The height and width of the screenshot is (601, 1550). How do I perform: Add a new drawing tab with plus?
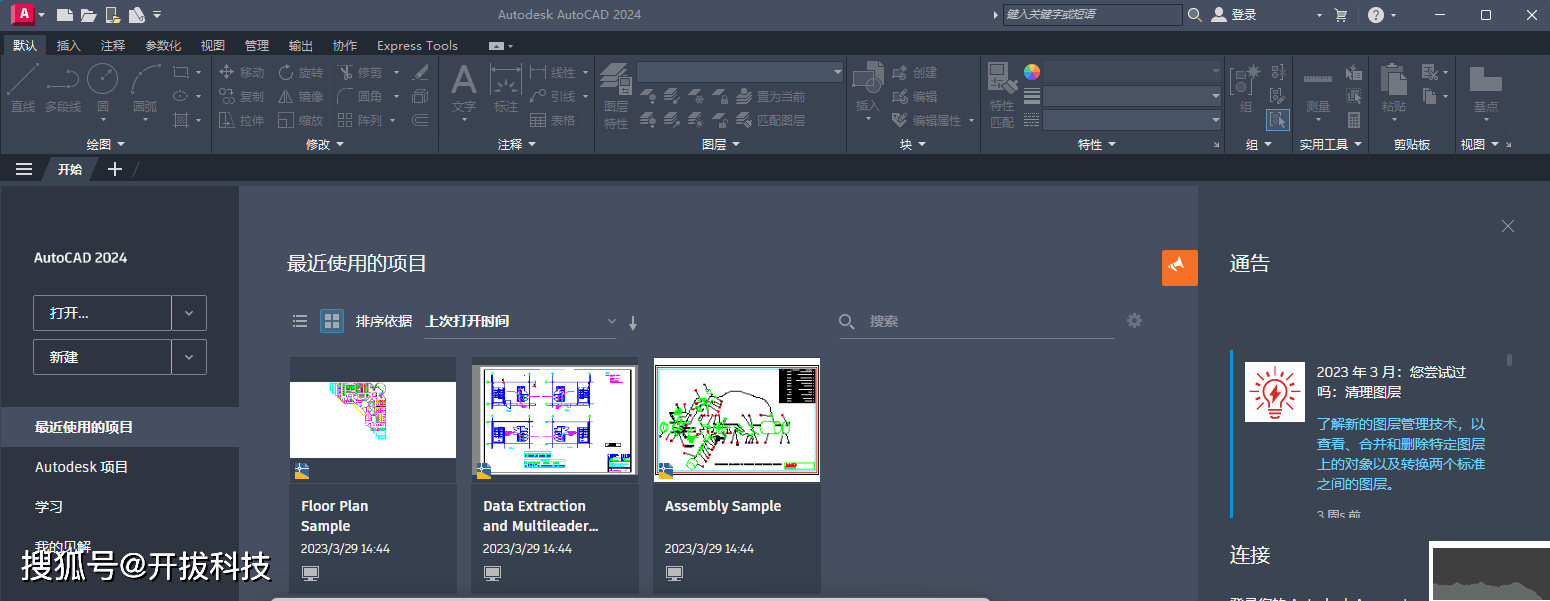115,169
